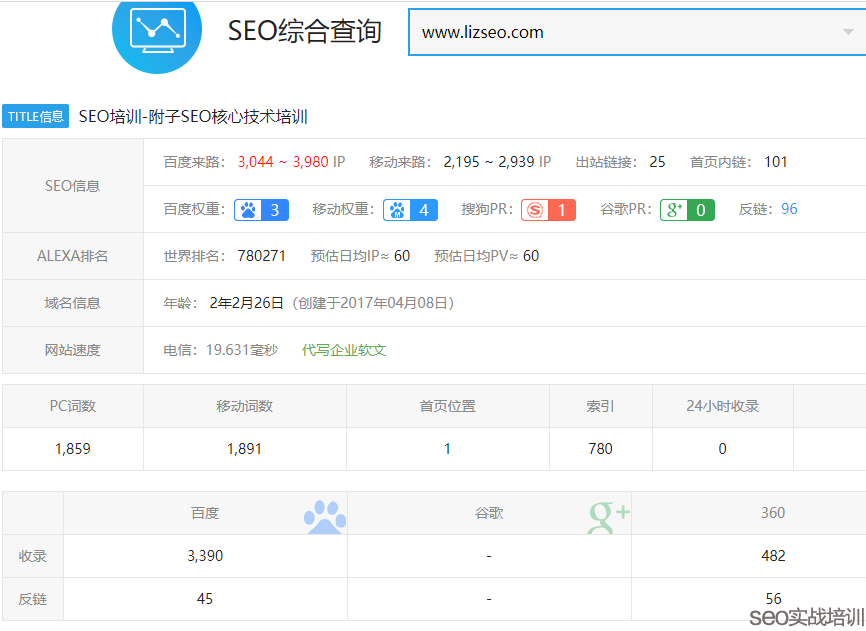Click the 360 反链 value 56
The image size is (866, 631).
pos(773,599)
